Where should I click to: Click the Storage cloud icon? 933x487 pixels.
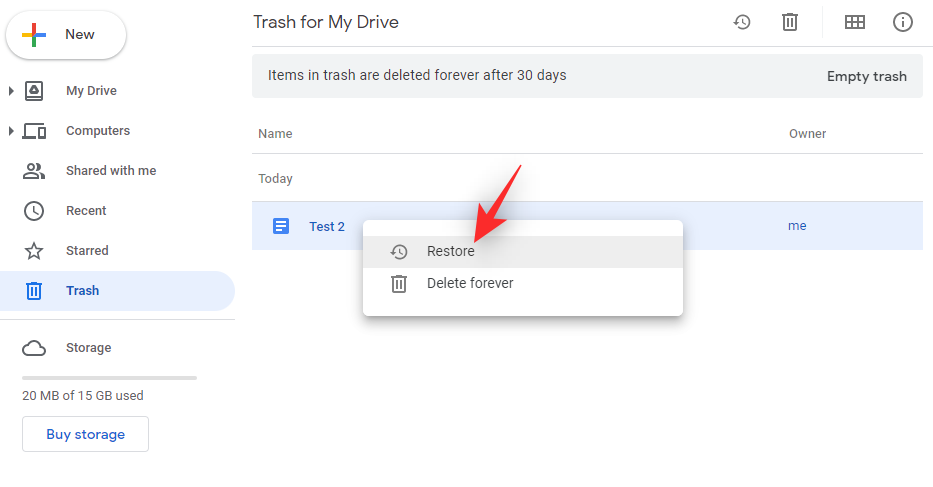point(34,348)
